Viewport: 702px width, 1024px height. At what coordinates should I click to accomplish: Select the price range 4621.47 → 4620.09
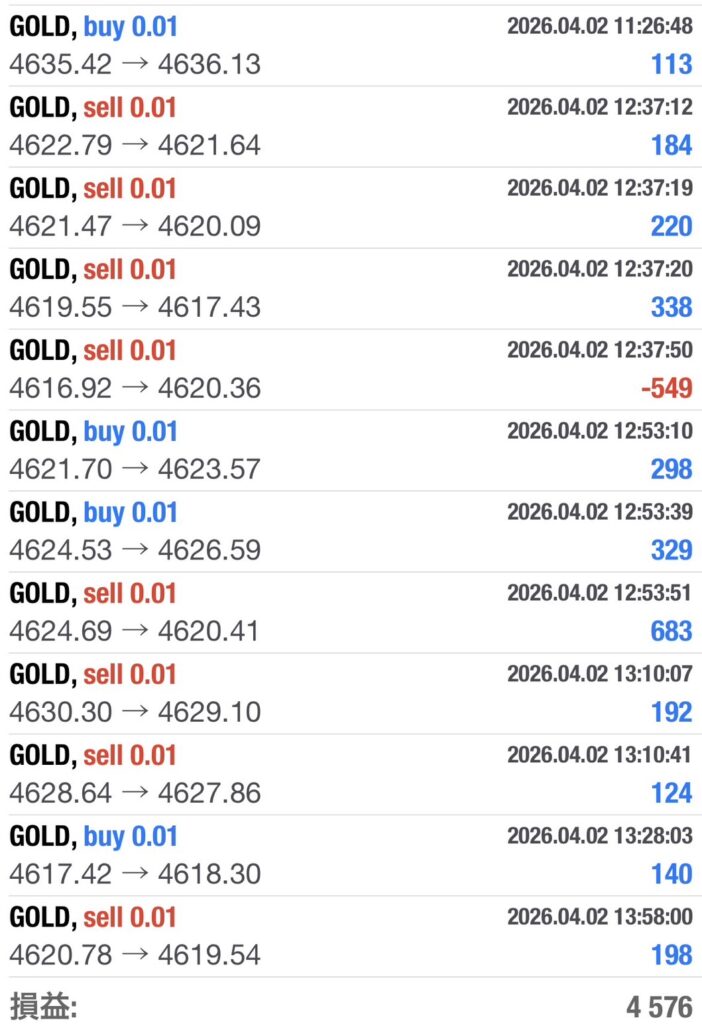click(x=135, y=227)
